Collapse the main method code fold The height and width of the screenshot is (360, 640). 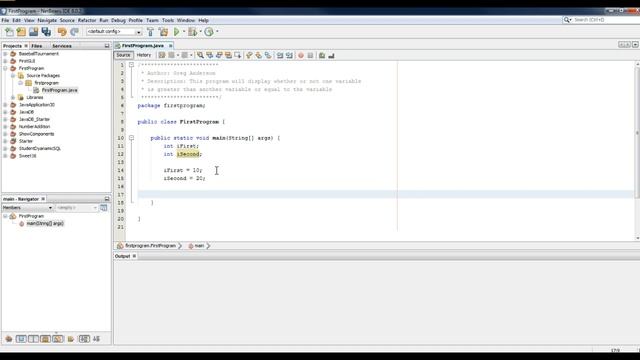(131, 138)
